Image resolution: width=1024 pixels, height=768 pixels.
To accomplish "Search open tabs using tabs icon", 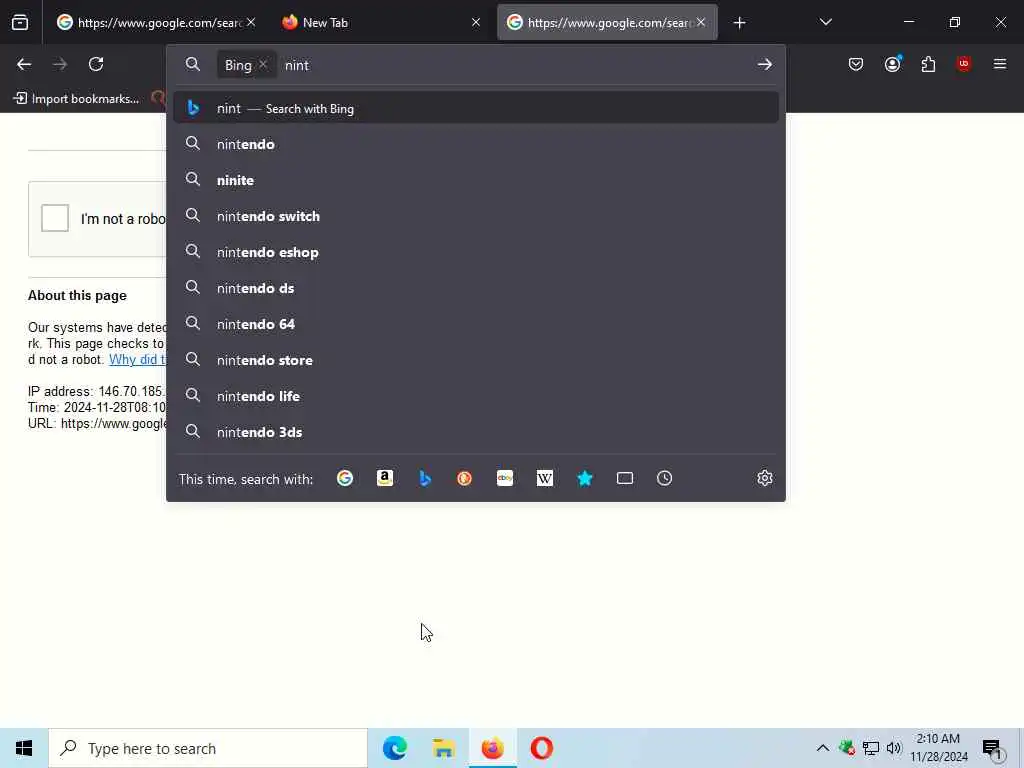I will [x=625, y=478].
